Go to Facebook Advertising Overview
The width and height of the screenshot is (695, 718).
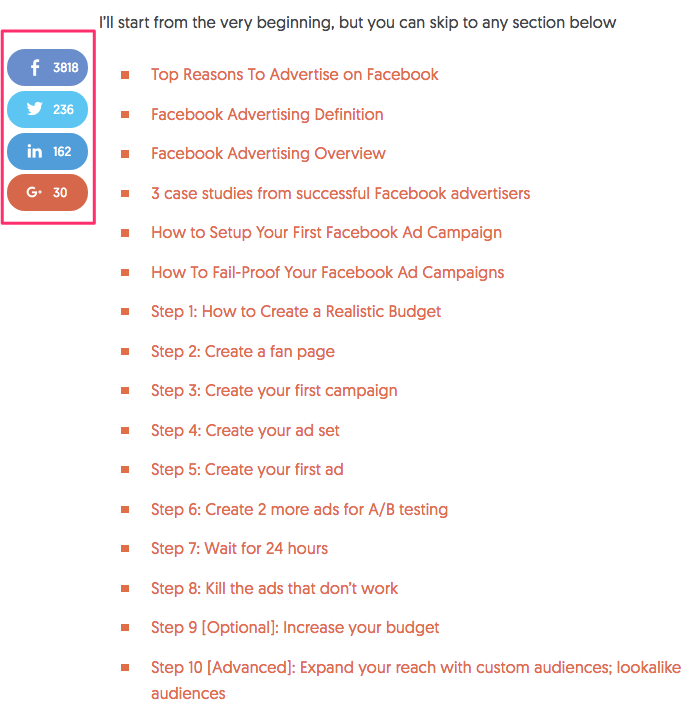click(268, 154)
